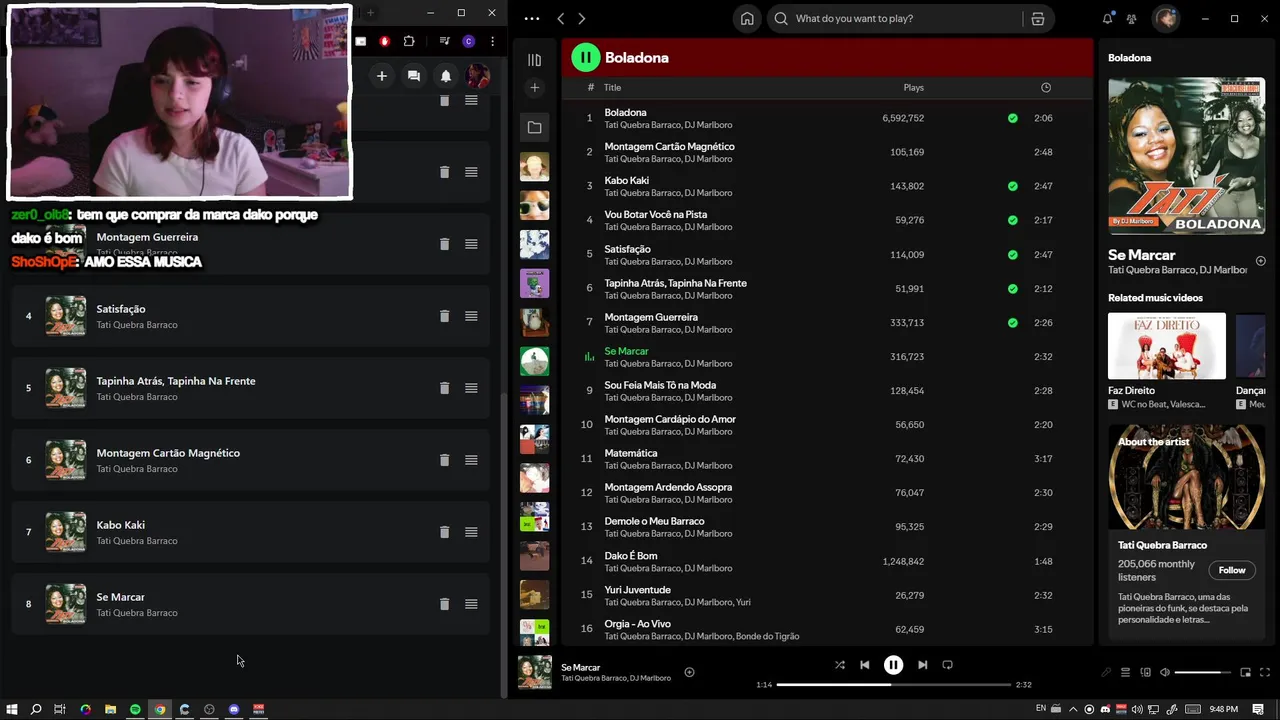Click Montagem Ardendo Assopra track title
Image resolution: width=1280 pixels, height=720 pixels.
668,487
